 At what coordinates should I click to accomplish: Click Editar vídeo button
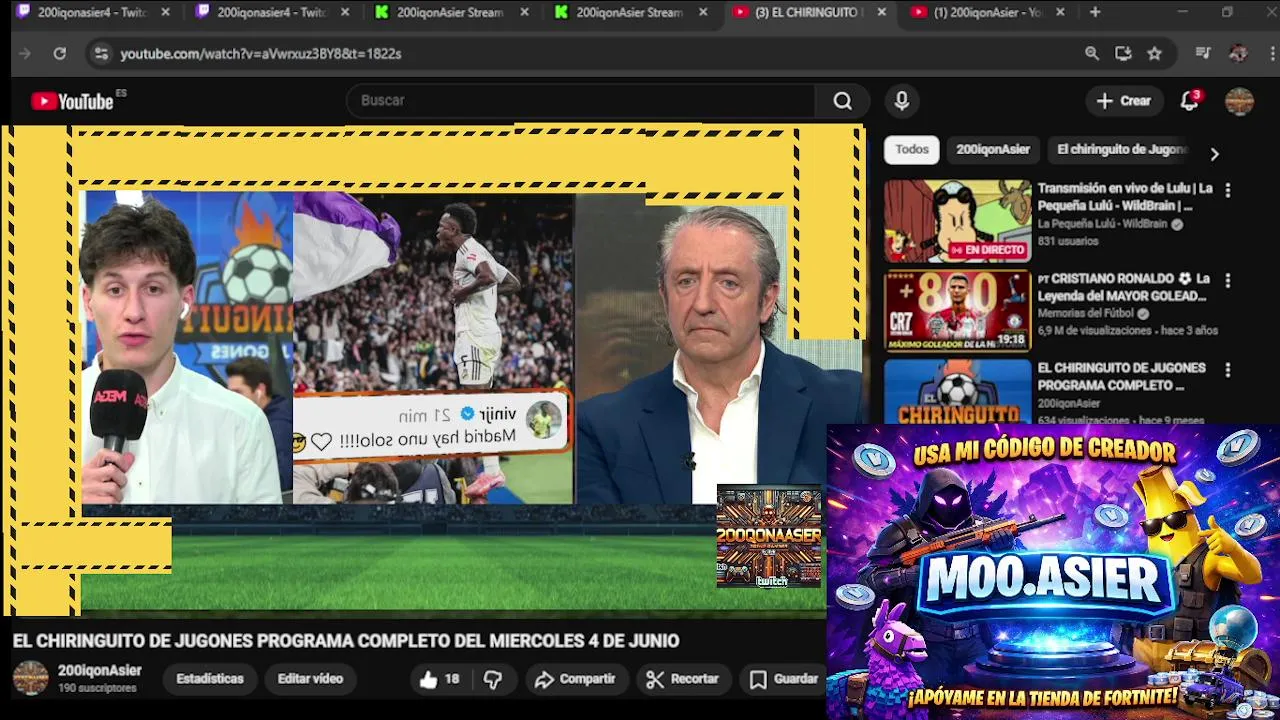pos(310,679)
